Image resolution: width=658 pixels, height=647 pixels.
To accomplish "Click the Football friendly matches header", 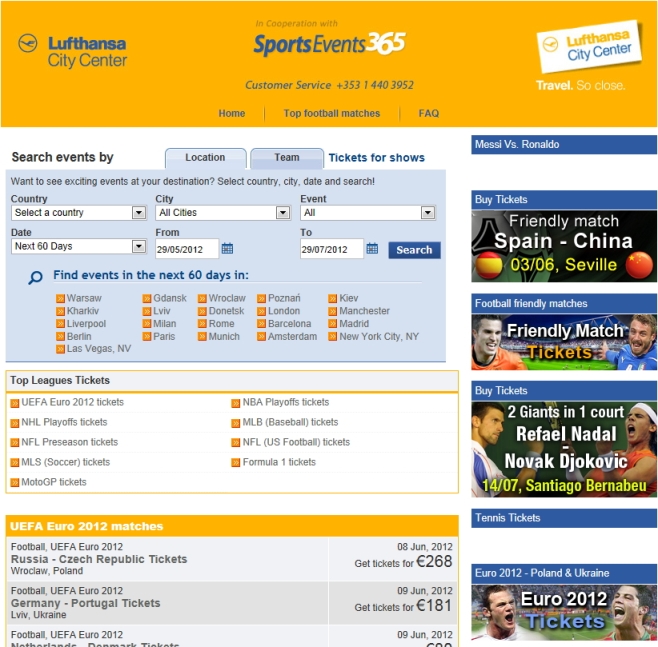I will (564, 304).
